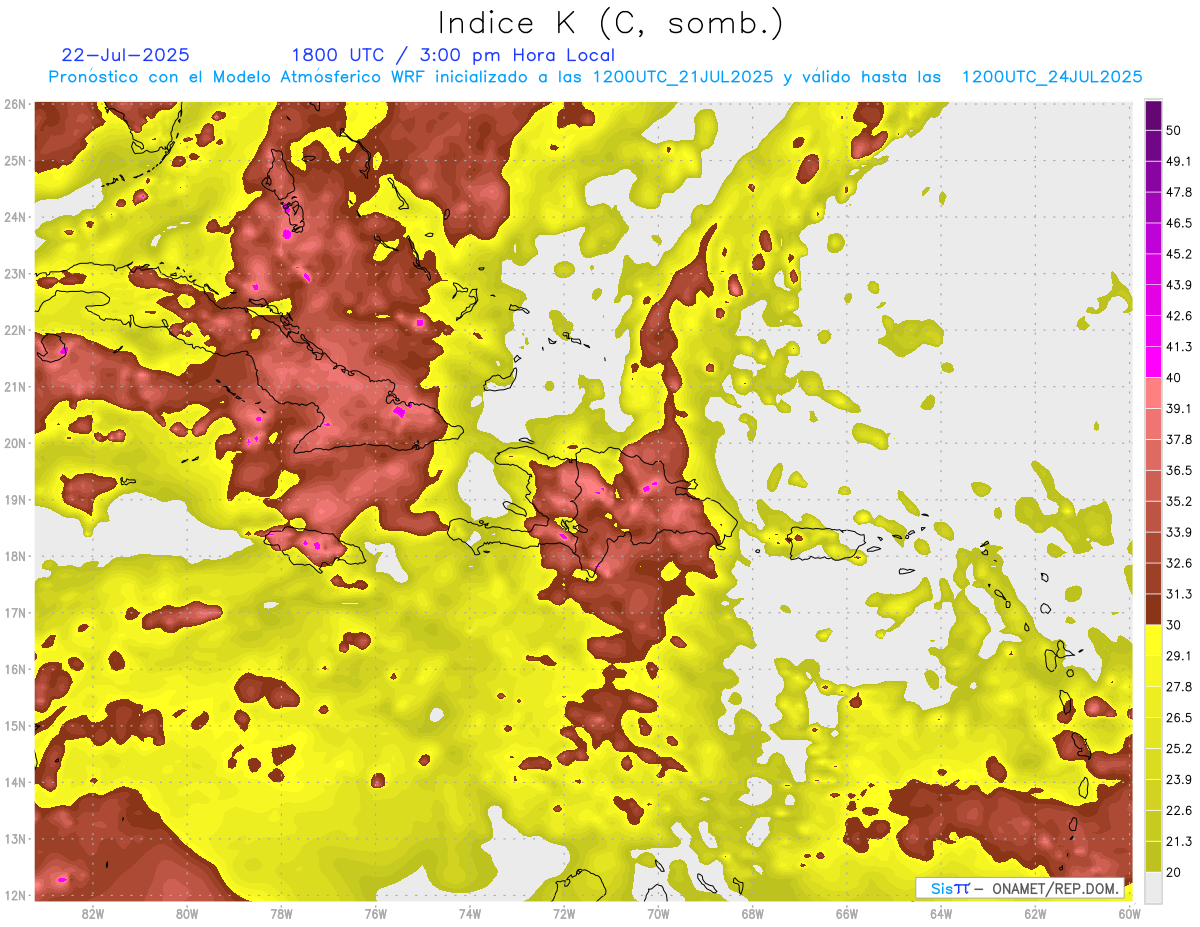Screen dimensions: 1200x927
Task: Click the color bar label "42.6"
Action: point(1178,316)
